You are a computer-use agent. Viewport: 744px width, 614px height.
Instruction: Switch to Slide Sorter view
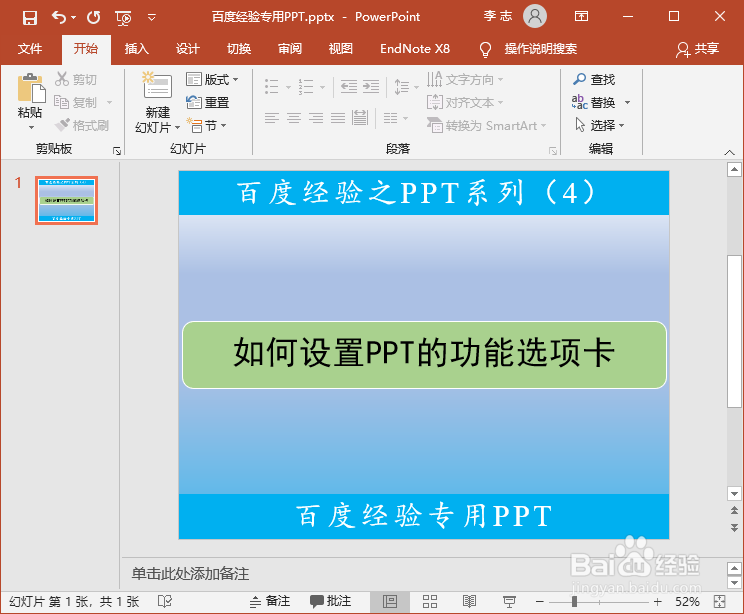tap(430, 602)
